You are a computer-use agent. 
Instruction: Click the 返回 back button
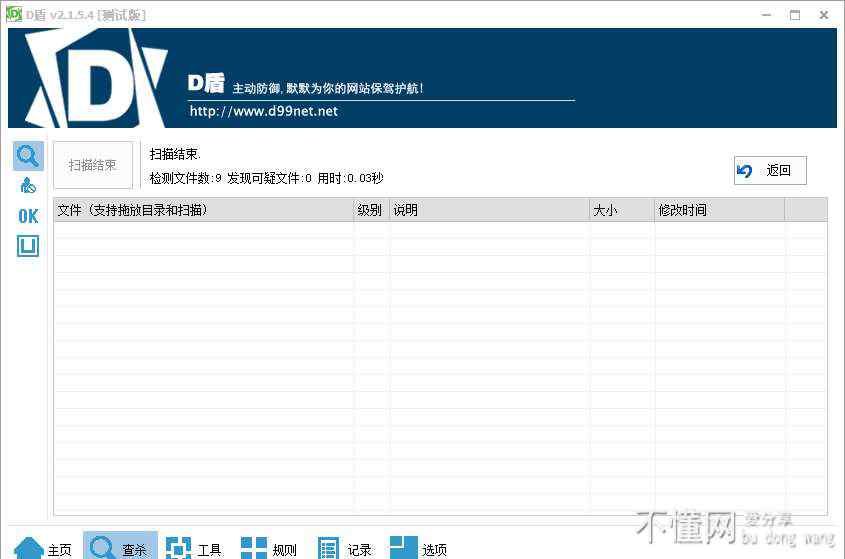[x=770, y=170]
